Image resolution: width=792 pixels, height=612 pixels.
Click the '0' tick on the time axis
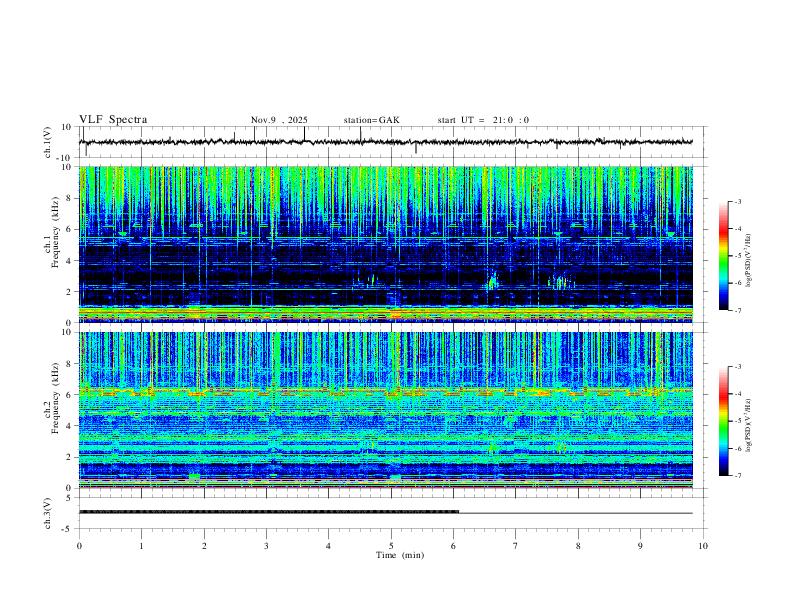(79, 546)
